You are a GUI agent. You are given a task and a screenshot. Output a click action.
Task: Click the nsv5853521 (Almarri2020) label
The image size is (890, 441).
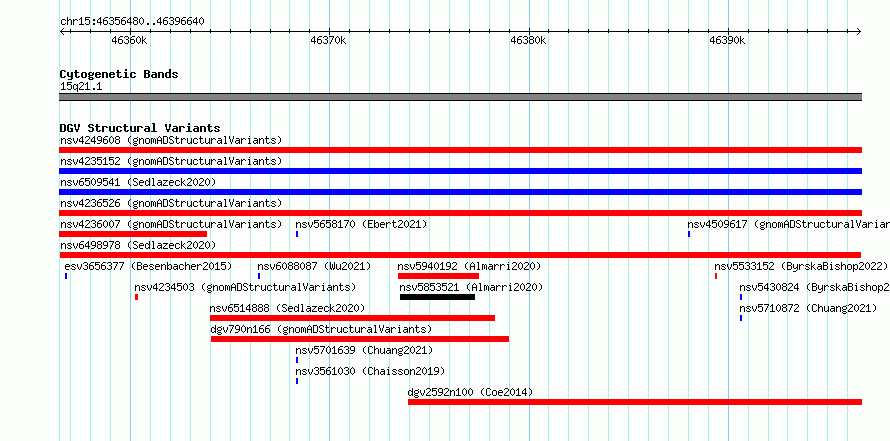point(471,287)
